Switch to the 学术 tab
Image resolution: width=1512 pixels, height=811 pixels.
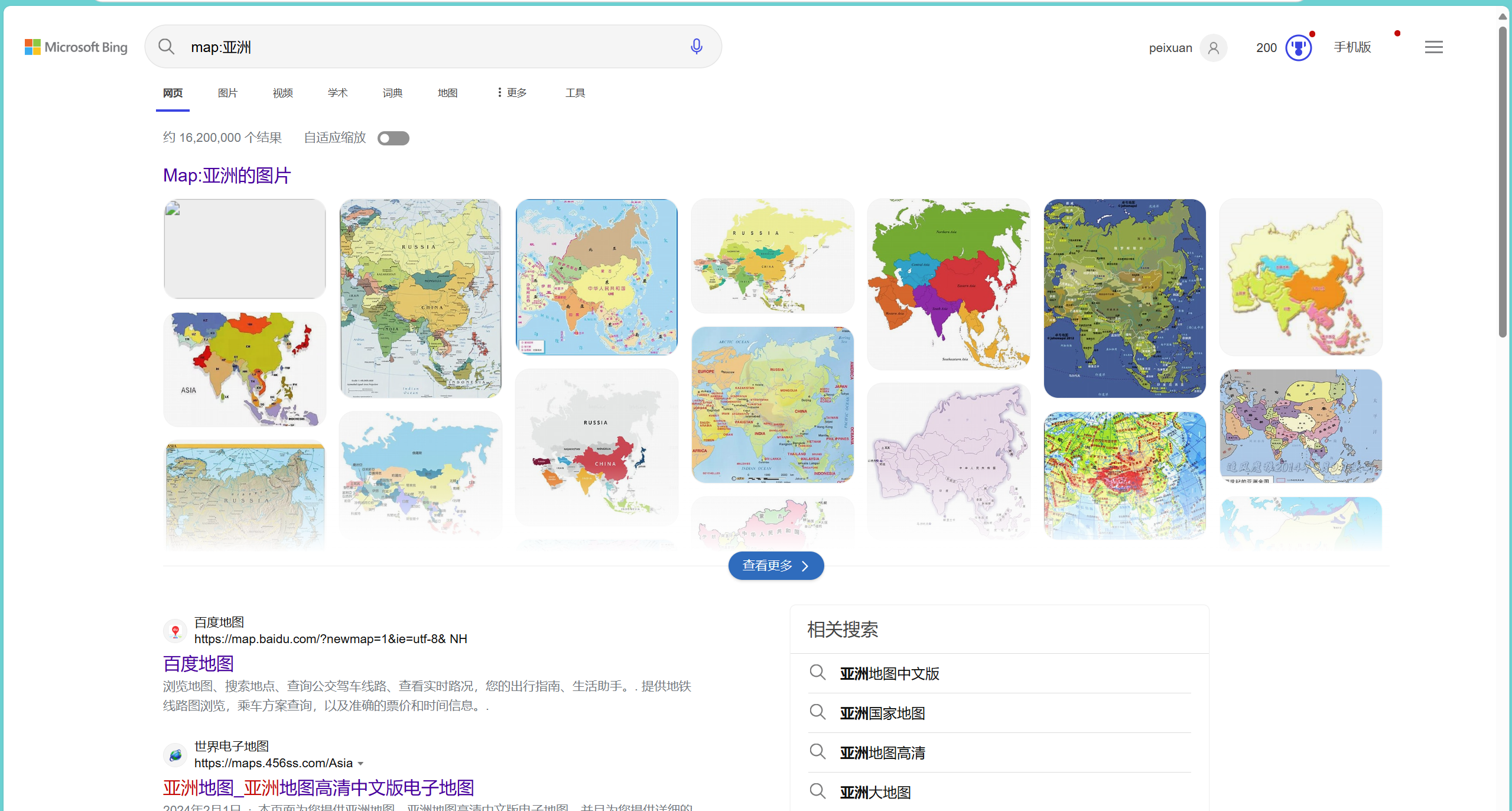[338, 93]
